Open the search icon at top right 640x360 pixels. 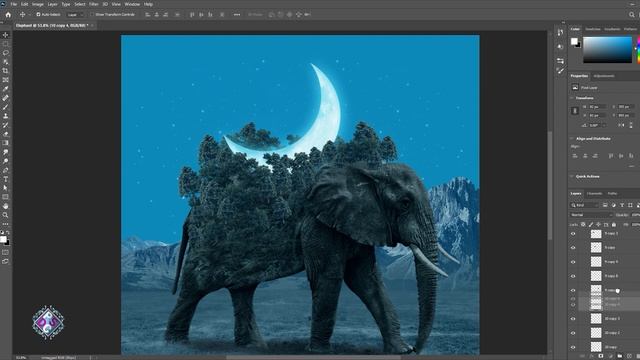tap(631, 15)
